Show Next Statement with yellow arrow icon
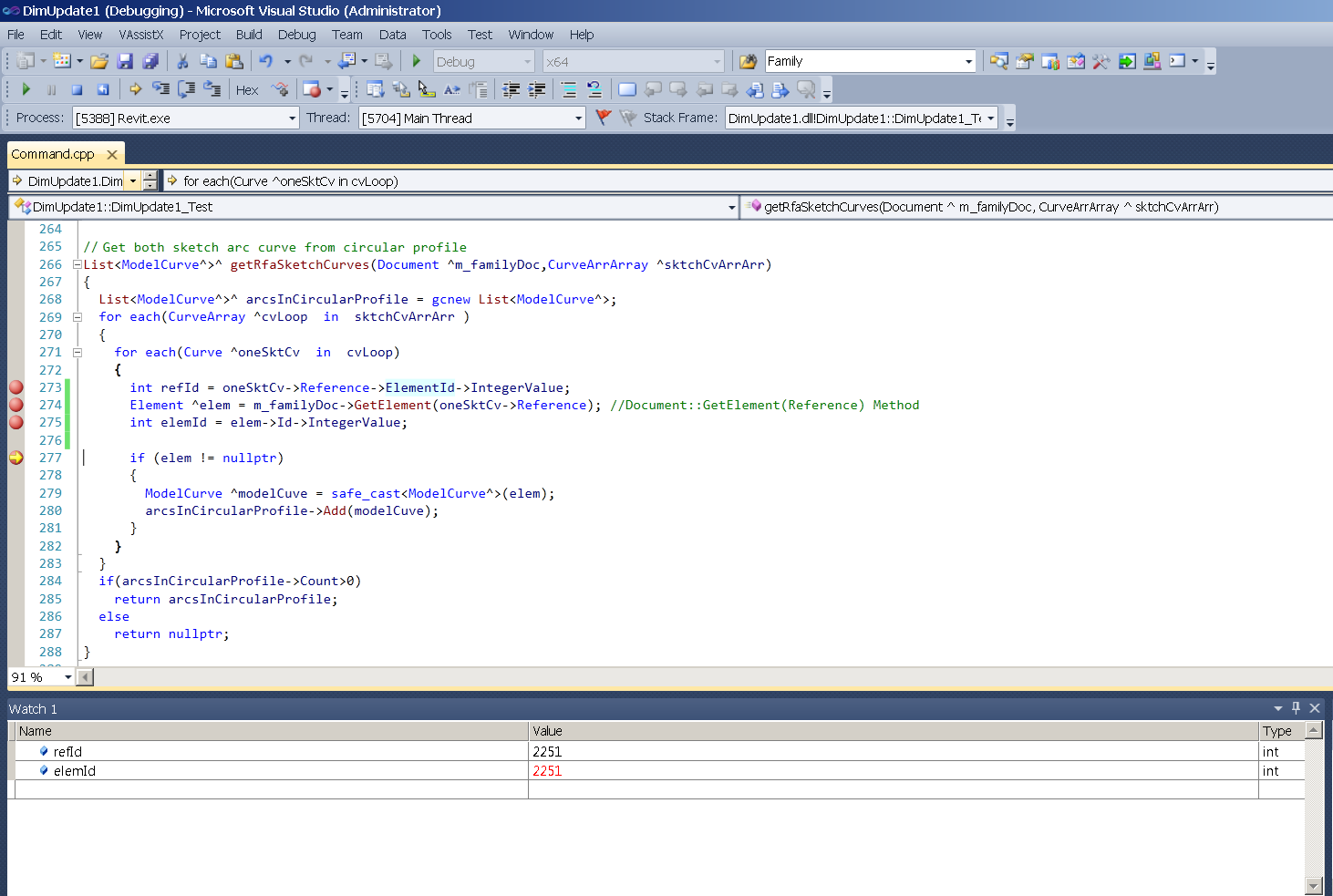This screenshot has height=896, width=1333. point(134,89)
